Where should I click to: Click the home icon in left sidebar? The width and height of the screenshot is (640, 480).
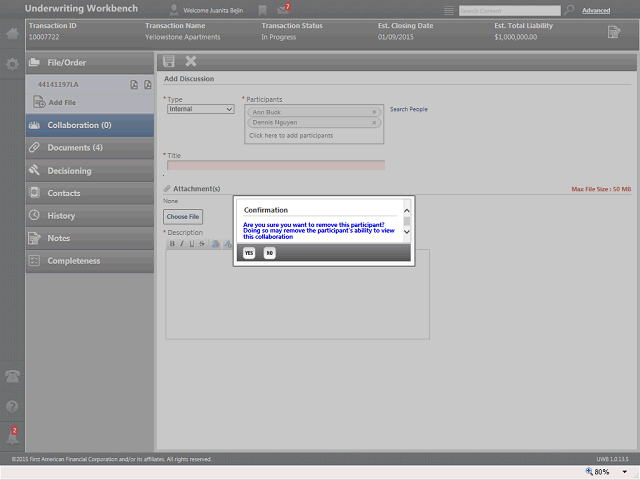(x=12, y=33)
